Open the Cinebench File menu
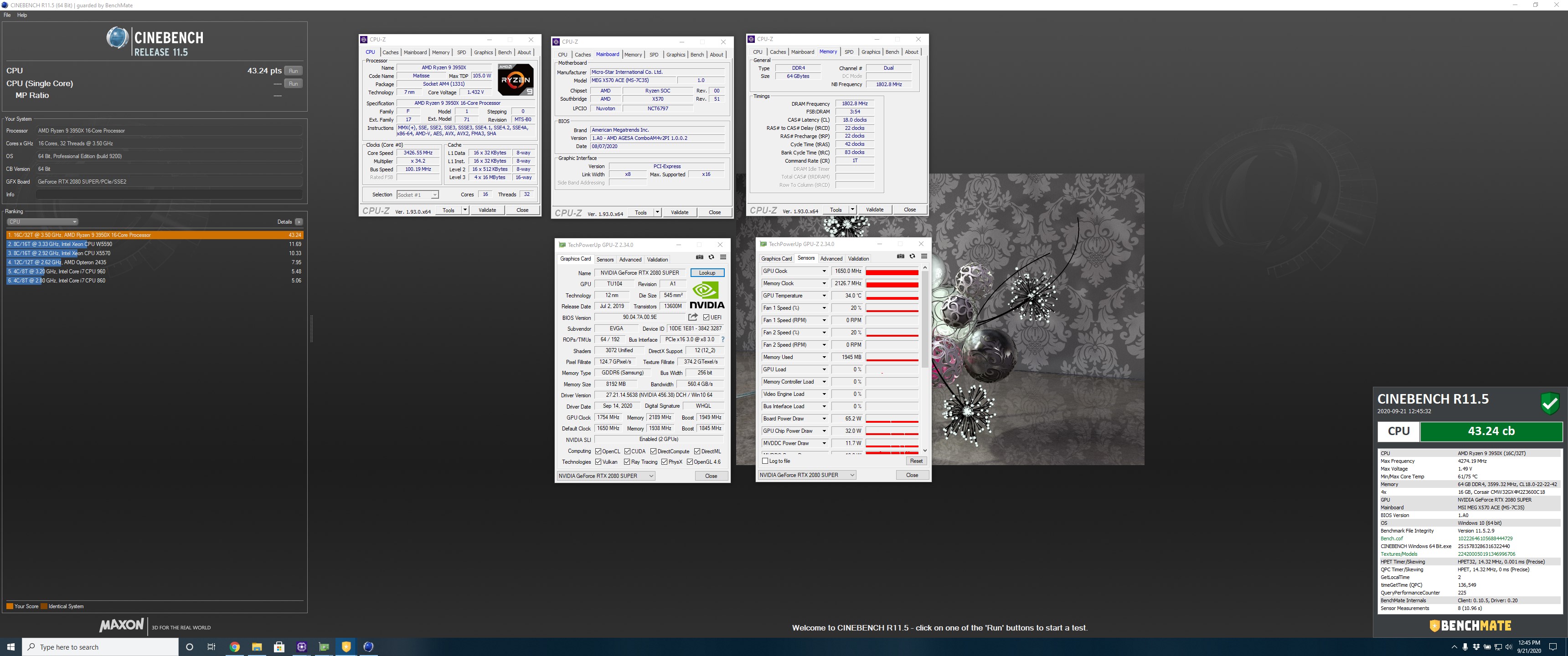Screen dimensions: 1568x656 [7, 15]
